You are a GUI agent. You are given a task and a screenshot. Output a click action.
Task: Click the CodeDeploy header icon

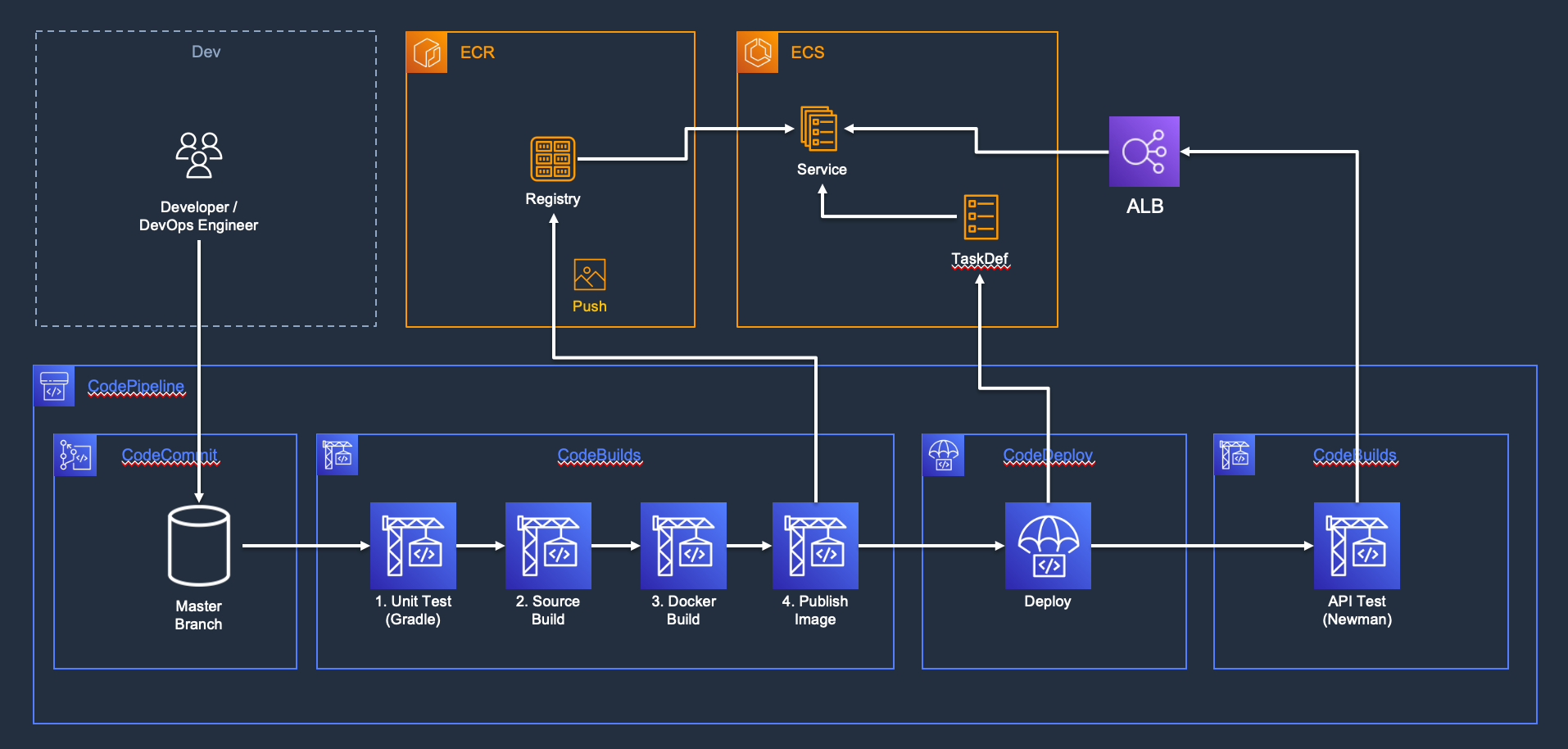click(x=944, y=456)
